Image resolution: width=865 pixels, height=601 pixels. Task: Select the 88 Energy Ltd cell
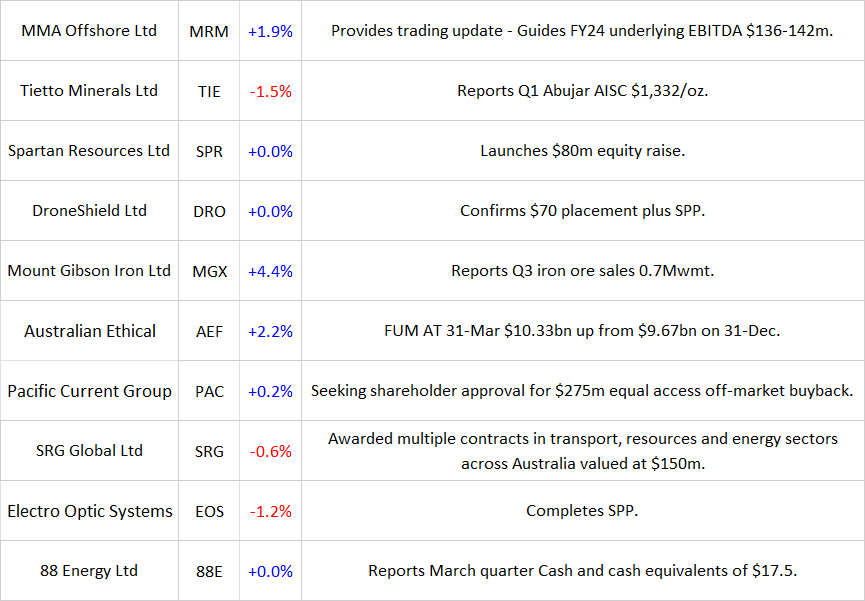click(x=89, y=571)
